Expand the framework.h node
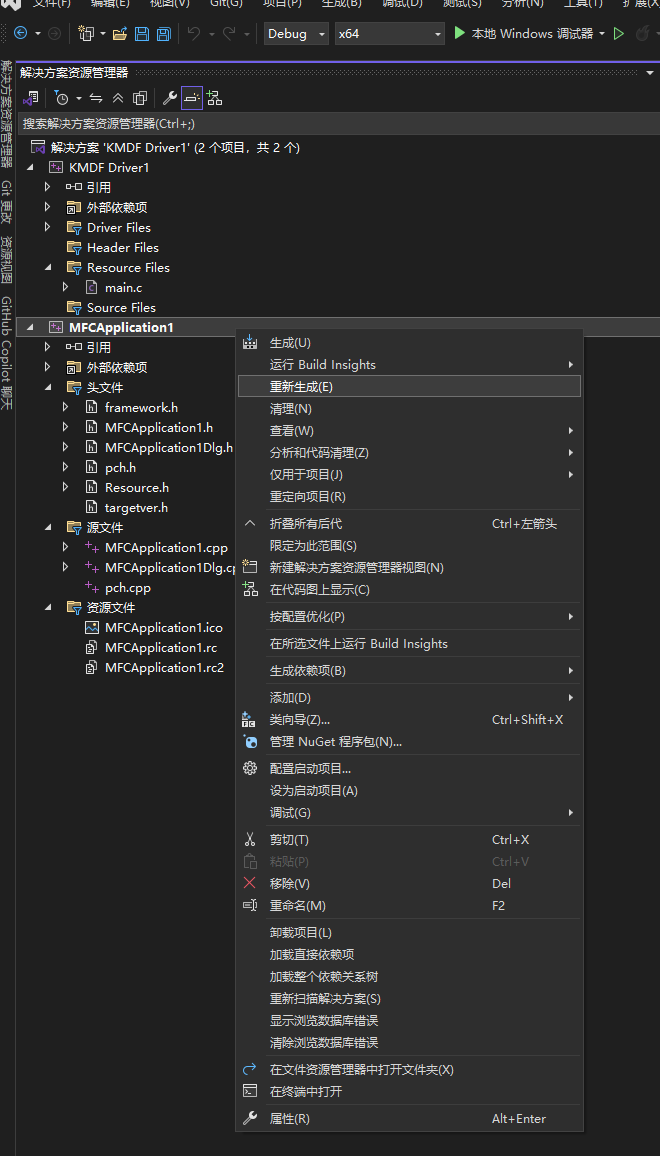660x1156 pixels. (x=66, y=407)
